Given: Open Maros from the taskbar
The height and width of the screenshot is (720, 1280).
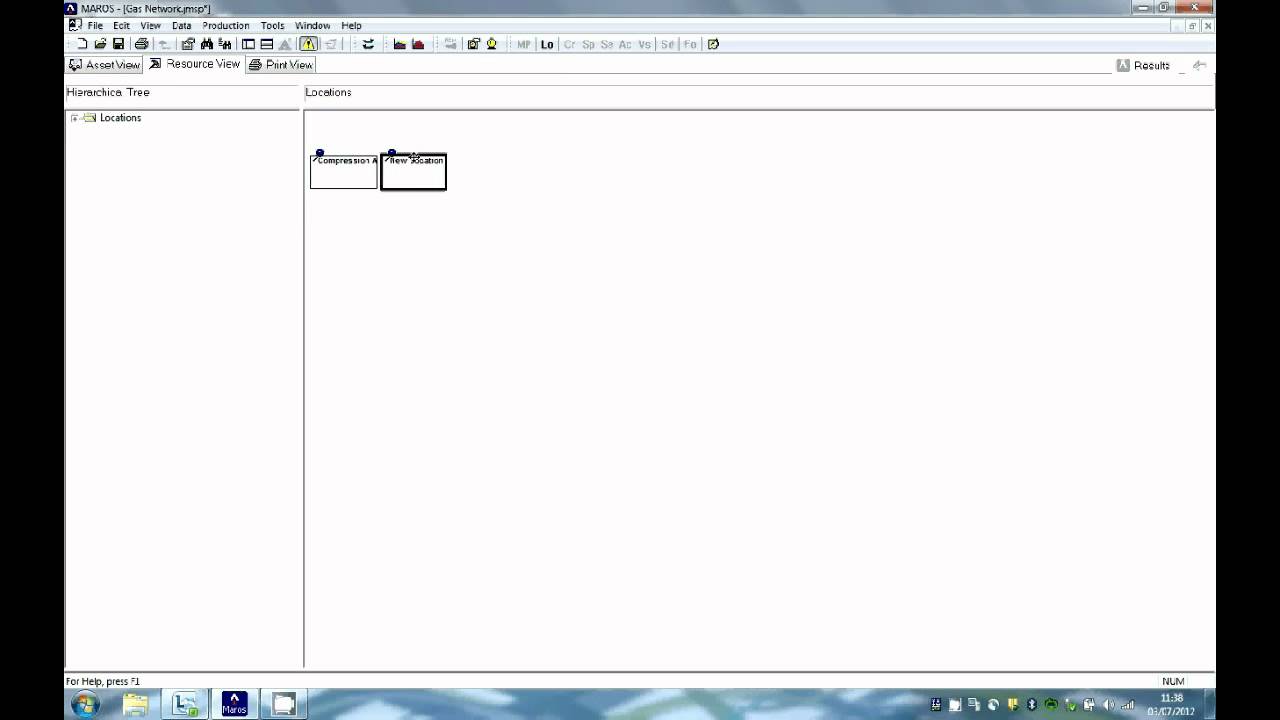Looking at the screenshot, I should [234, 704].
